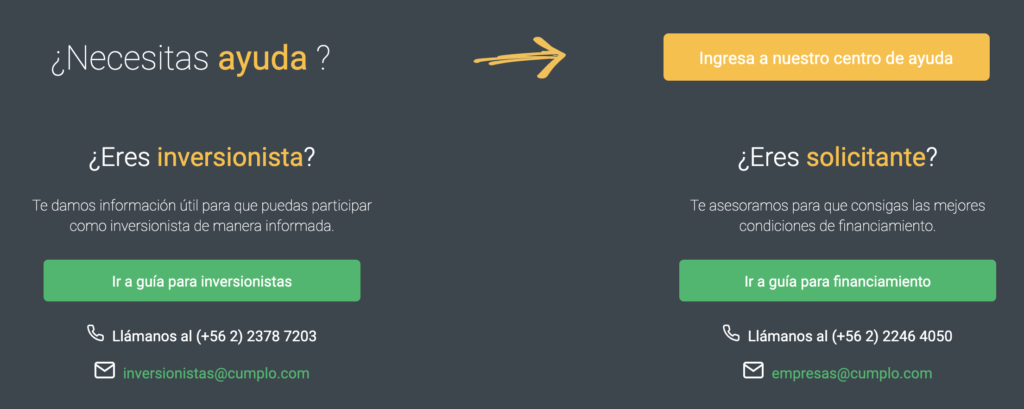Click the envelope icon next to inversionistas@cumplo.com

point(105,371)
